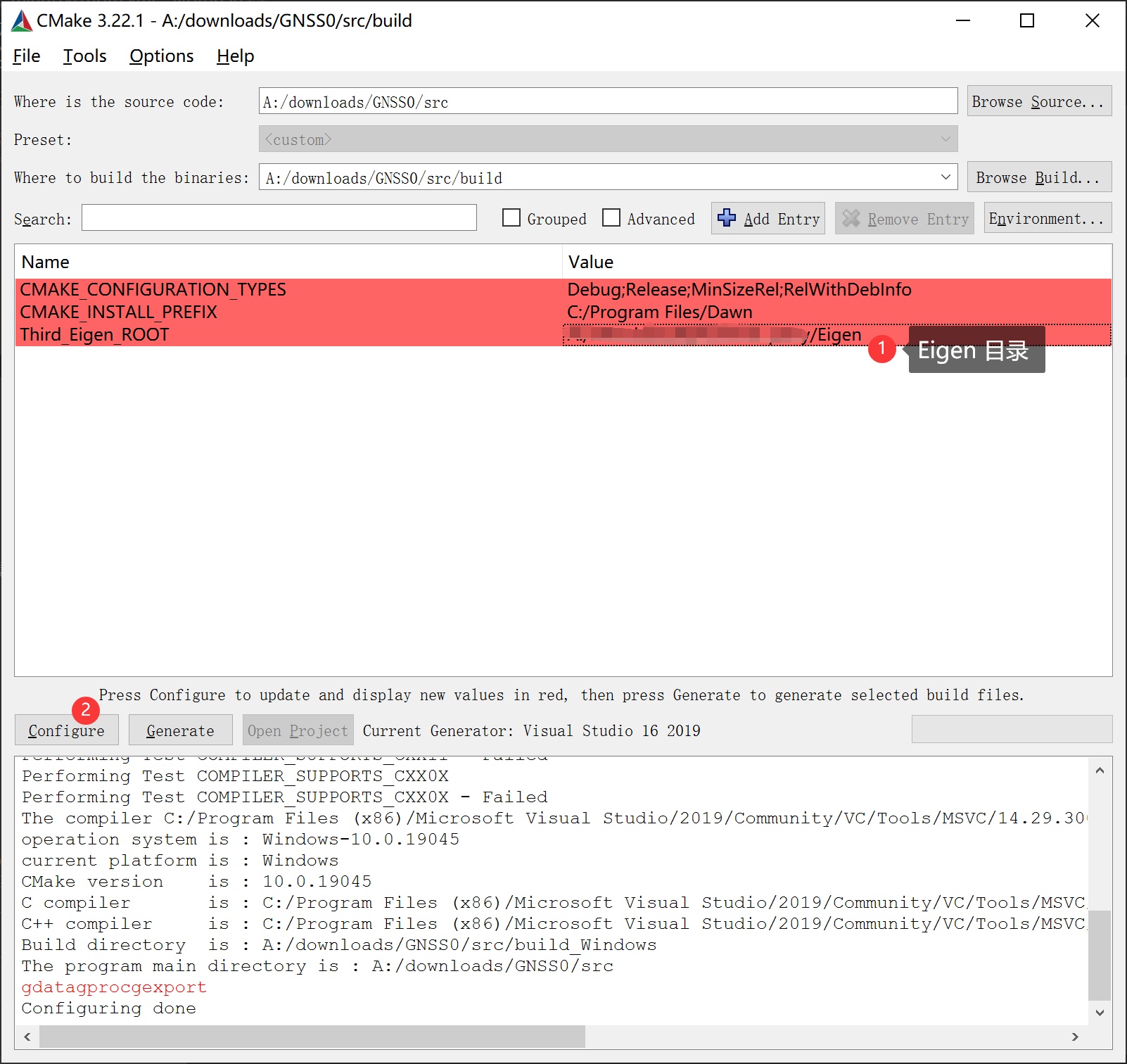Click the Browse Source button
1127x1064 pixels.
pyautogui.click(x=1039, y=101)
